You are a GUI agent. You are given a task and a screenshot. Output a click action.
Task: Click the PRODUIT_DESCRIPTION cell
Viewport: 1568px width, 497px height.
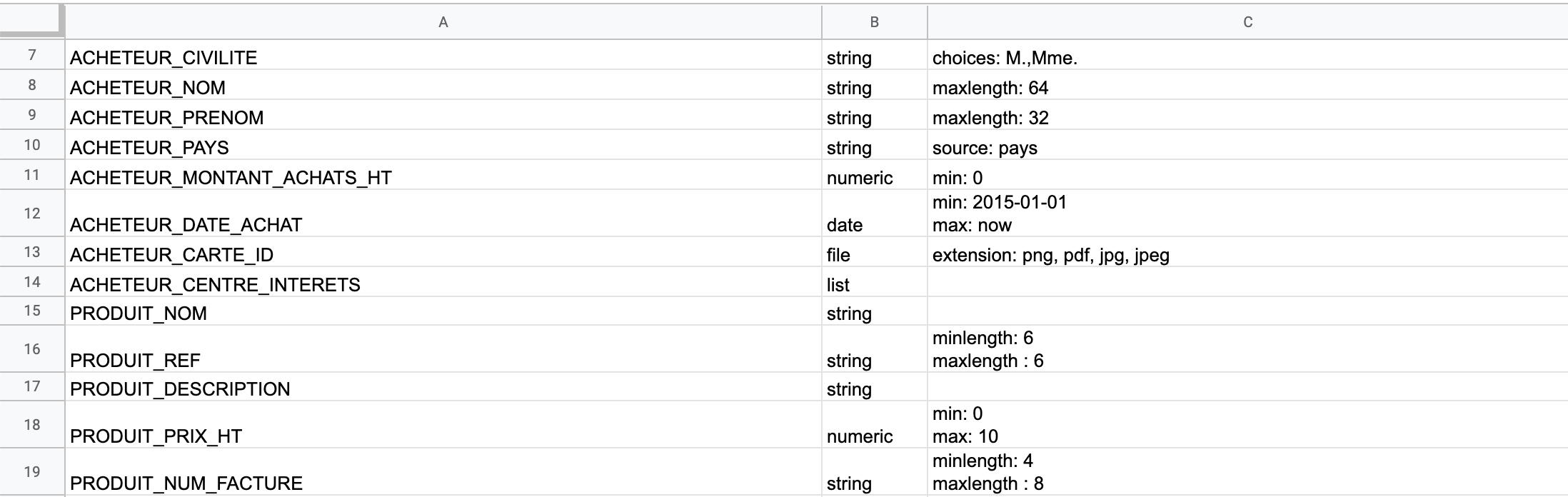click(x=443, y=386)
